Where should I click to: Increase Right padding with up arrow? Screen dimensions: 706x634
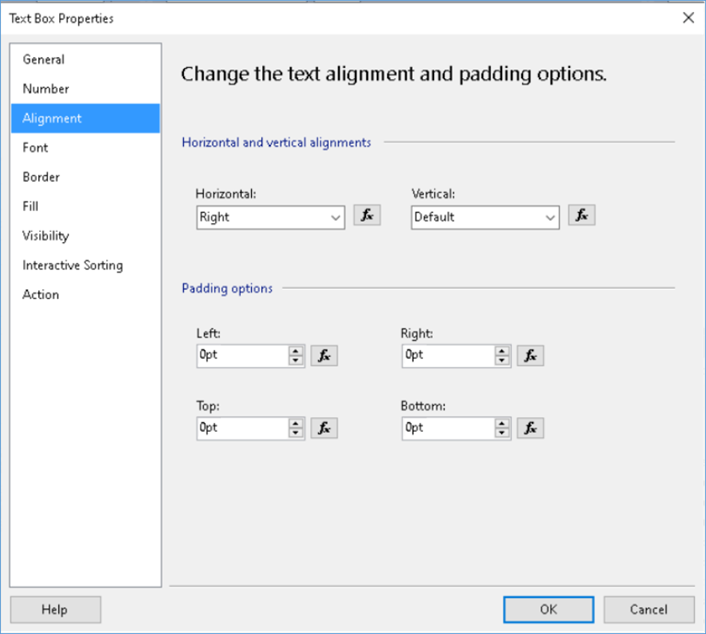click(502, 351)
